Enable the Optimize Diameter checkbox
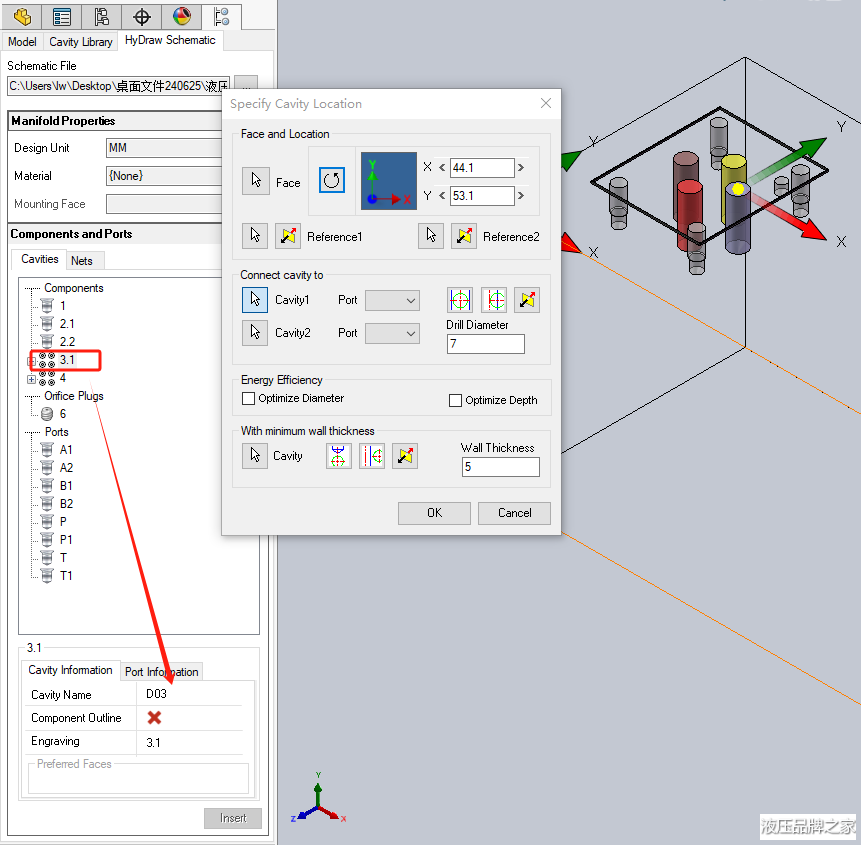 (x=249, y=399)
